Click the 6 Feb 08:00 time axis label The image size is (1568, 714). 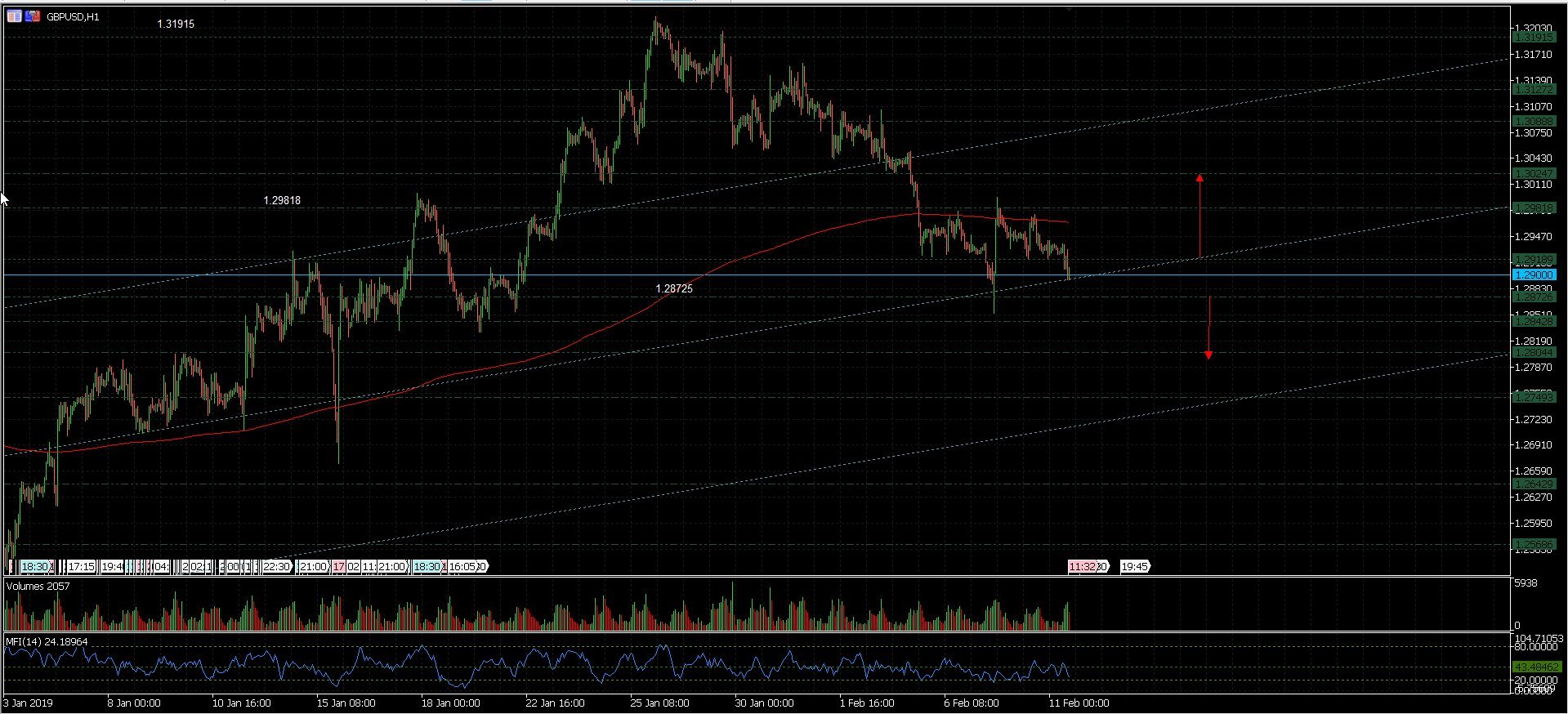click(972, 703)
